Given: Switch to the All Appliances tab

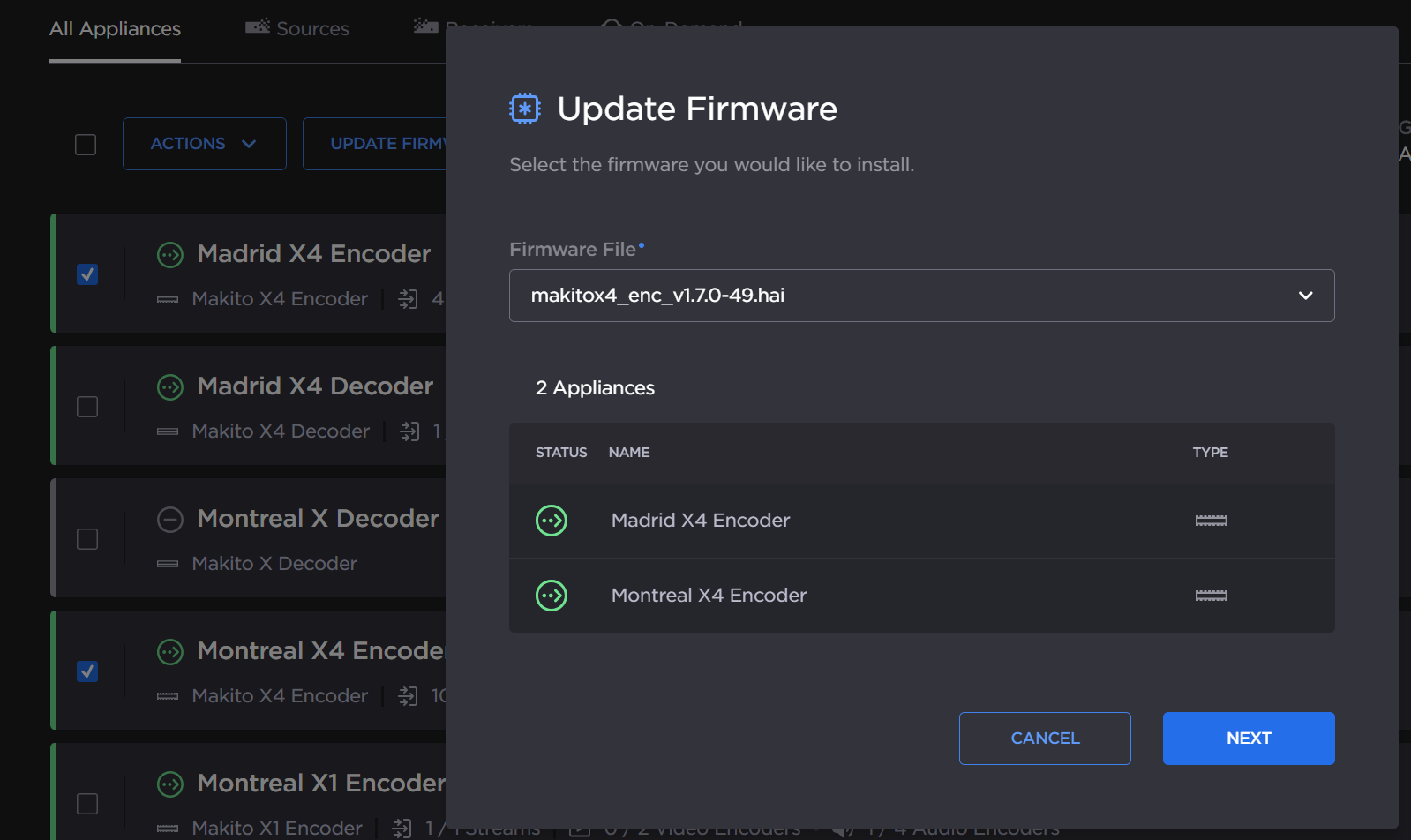Looking at the screenshot, I should tap(115, 28).
